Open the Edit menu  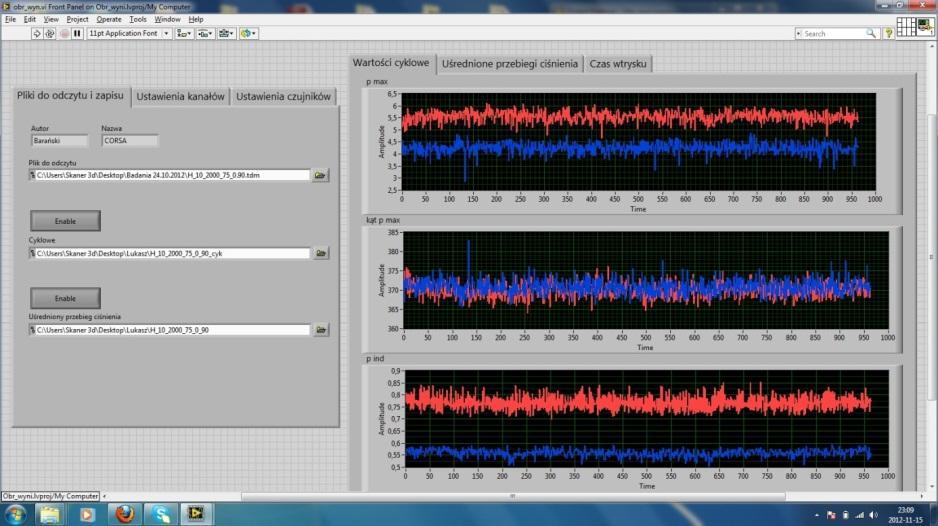[x=29, y=19]
